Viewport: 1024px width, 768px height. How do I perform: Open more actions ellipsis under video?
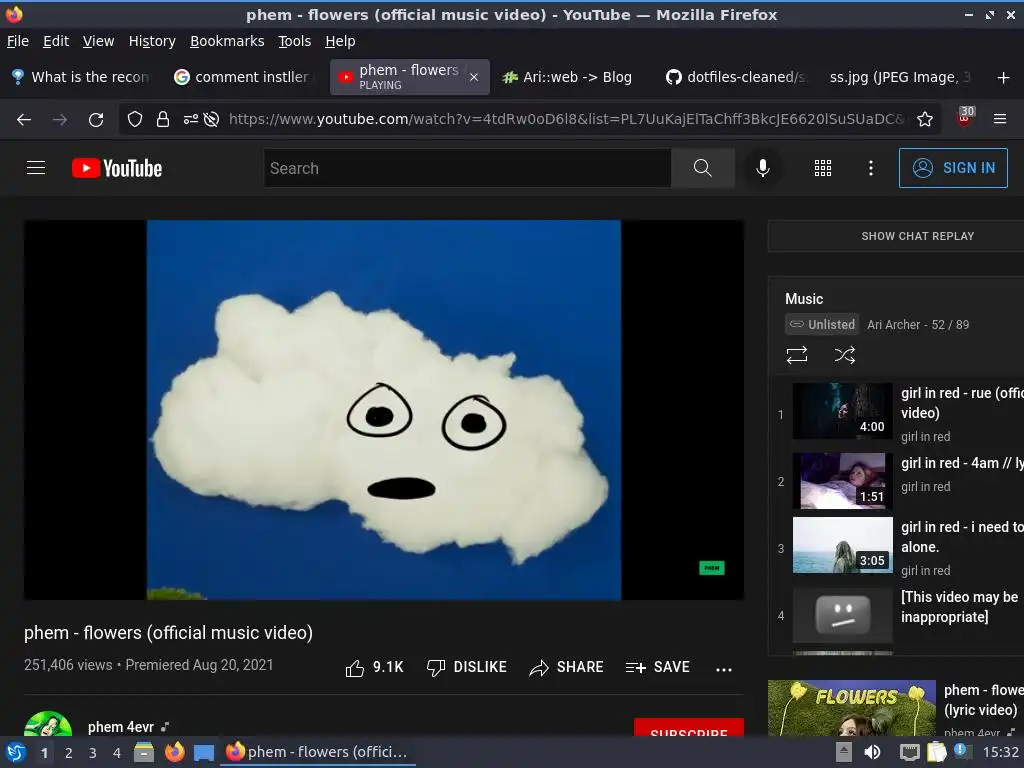[724, 669]
